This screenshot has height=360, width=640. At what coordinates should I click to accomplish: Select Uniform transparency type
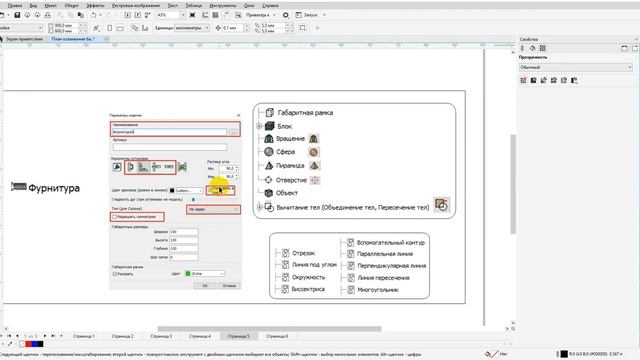pos(533,80)
